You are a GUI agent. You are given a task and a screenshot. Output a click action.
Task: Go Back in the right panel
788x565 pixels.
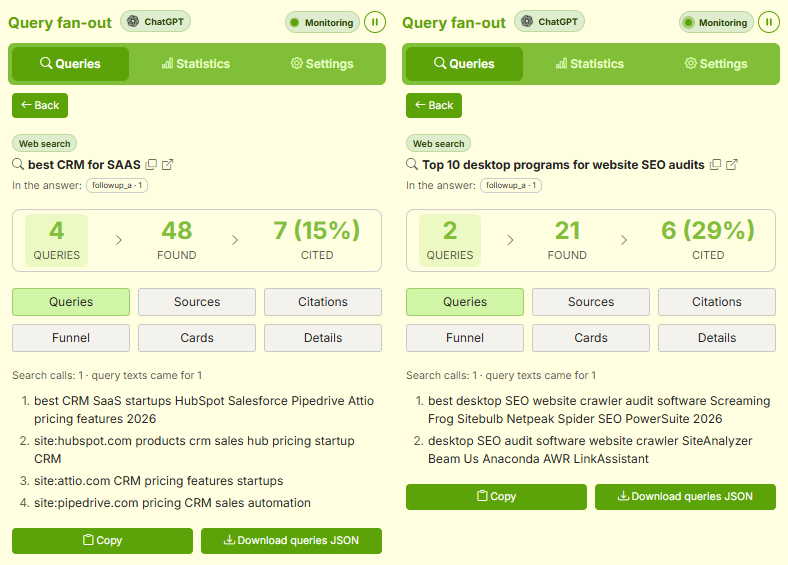pos(434,106)
